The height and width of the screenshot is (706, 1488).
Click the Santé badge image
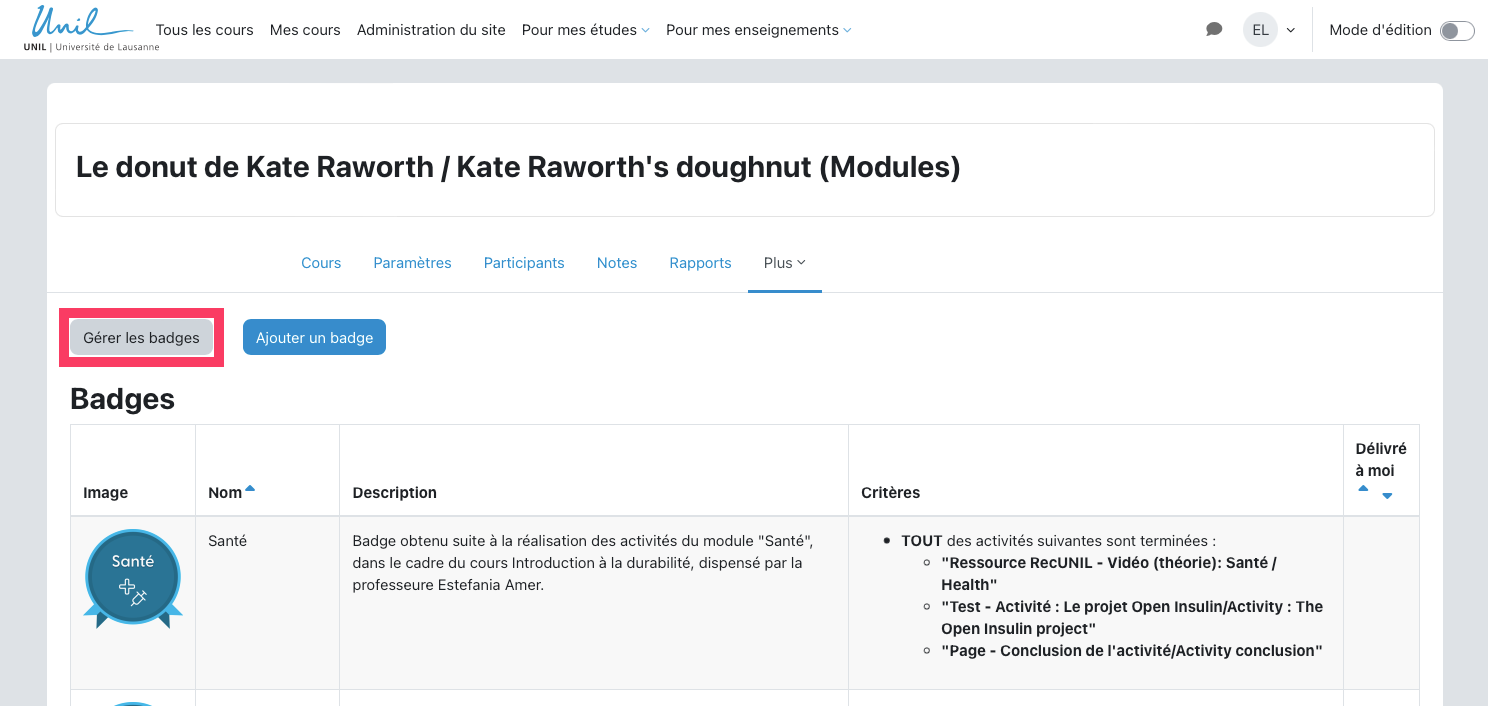133,579
